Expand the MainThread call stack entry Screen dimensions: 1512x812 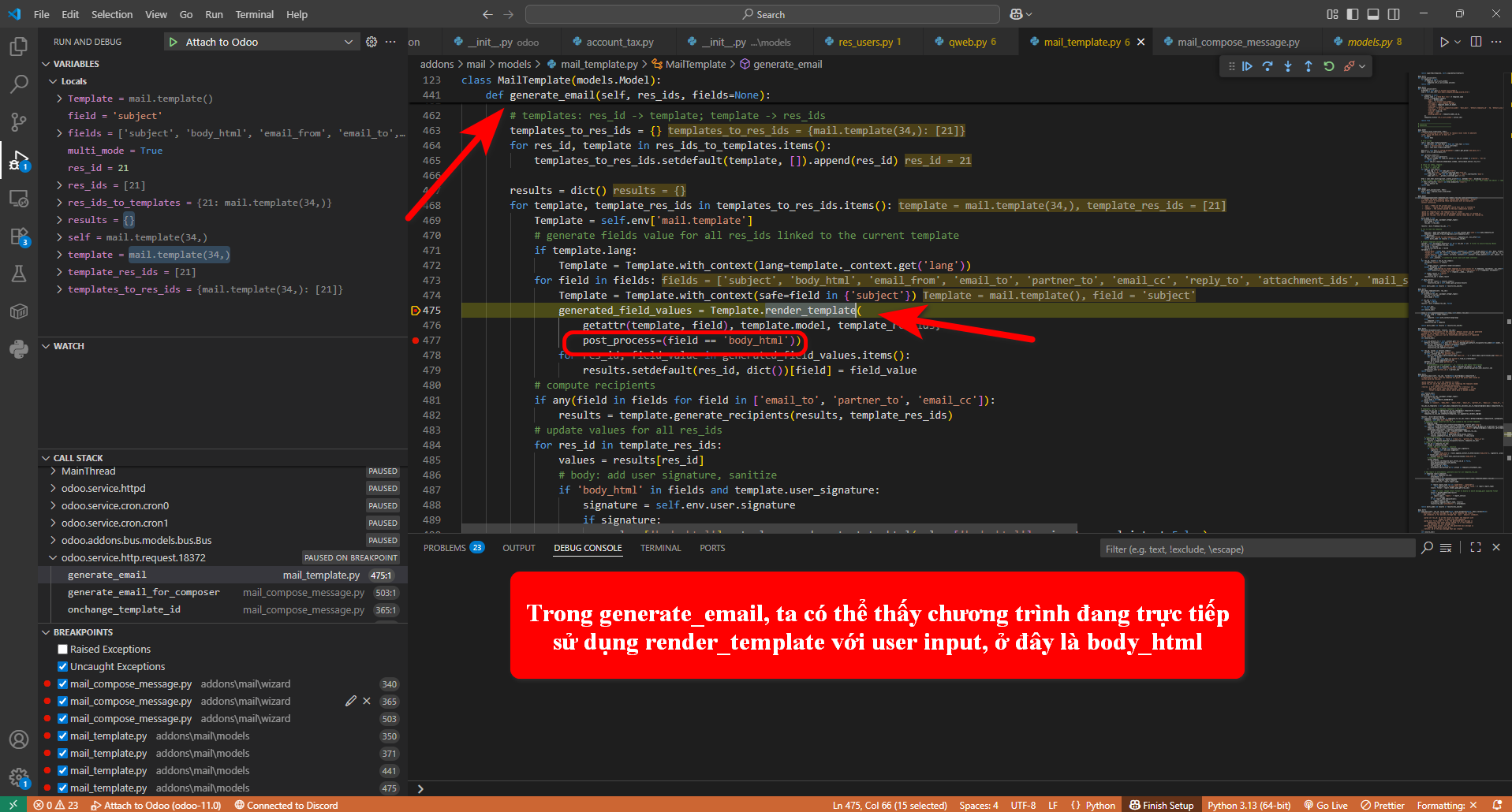pyautogui.click(x=54, y=471)
